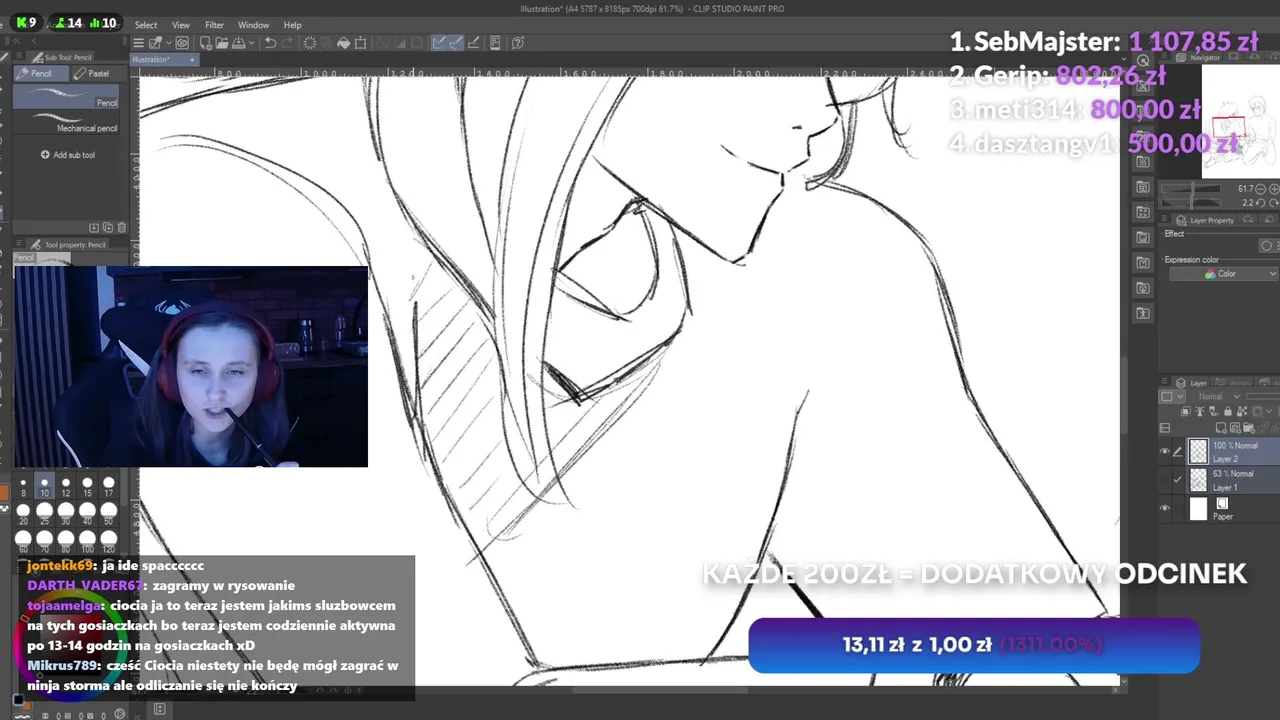The image size is (1280, 720).
Task: Click the touch gesture settings phone icon
Action: pos(494,43)
